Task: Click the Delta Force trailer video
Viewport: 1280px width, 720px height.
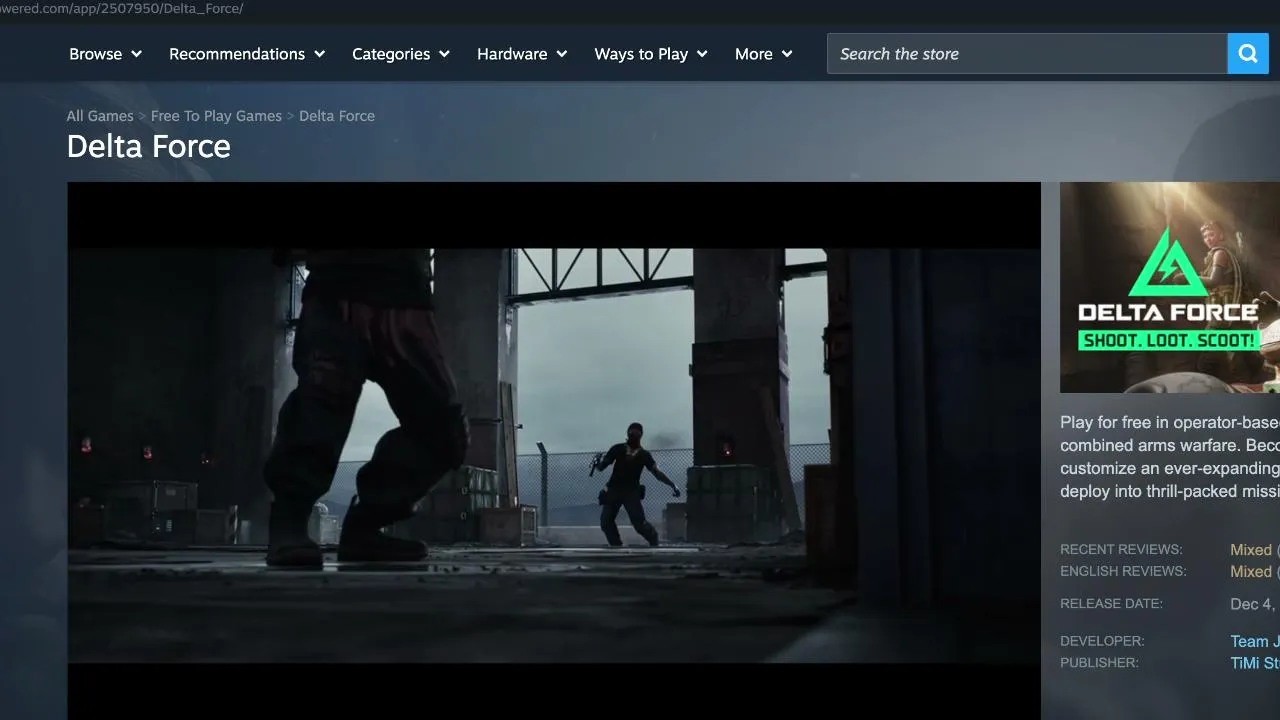Action: point(554,450)
